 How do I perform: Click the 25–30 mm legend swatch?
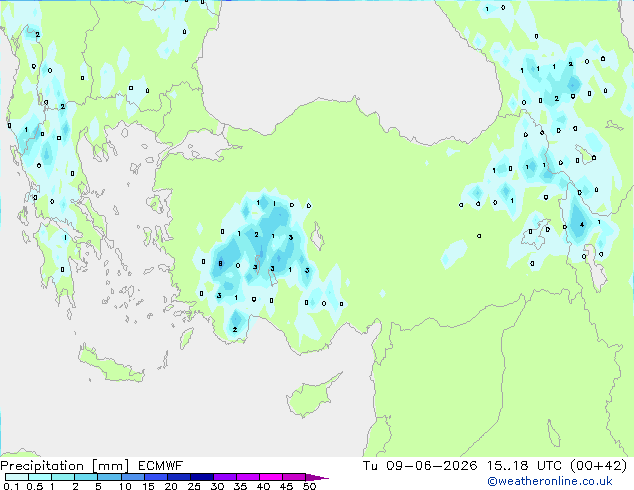[x=202, y=477]
